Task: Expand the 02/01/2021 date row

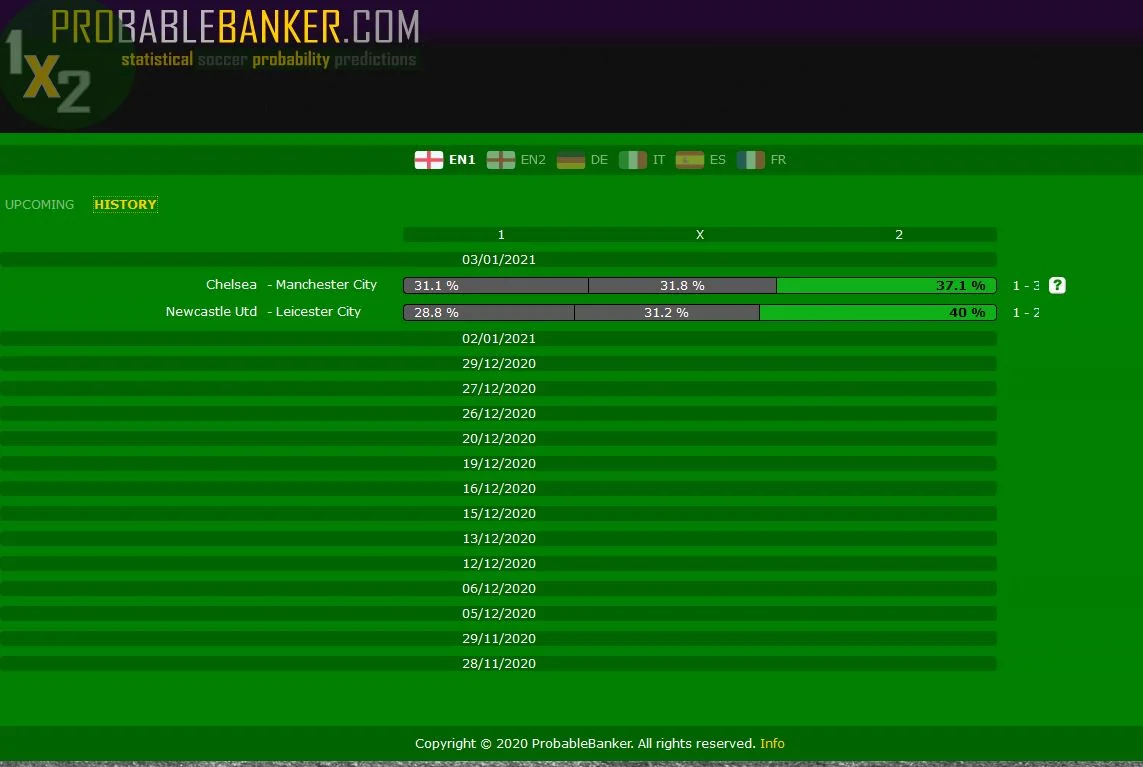Action: [498, 339]
